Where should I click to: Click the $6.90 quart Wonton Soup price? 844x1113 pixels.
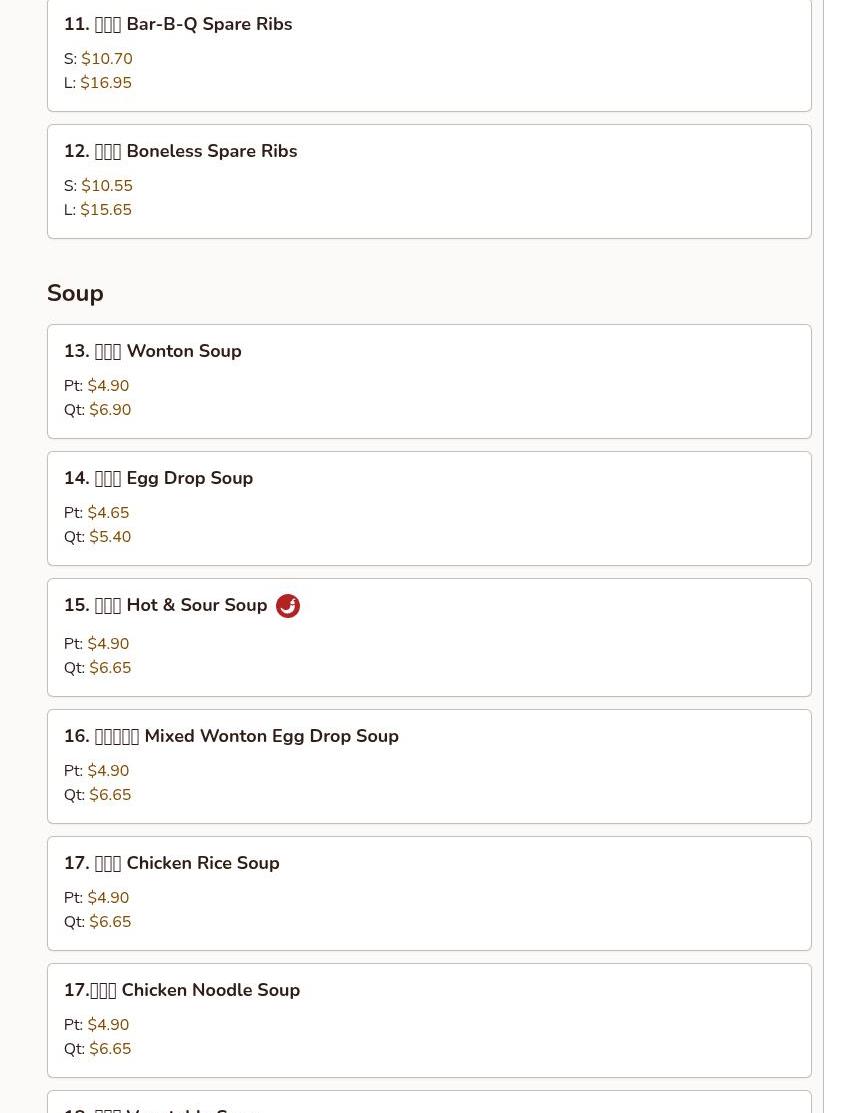click(110, 410)
